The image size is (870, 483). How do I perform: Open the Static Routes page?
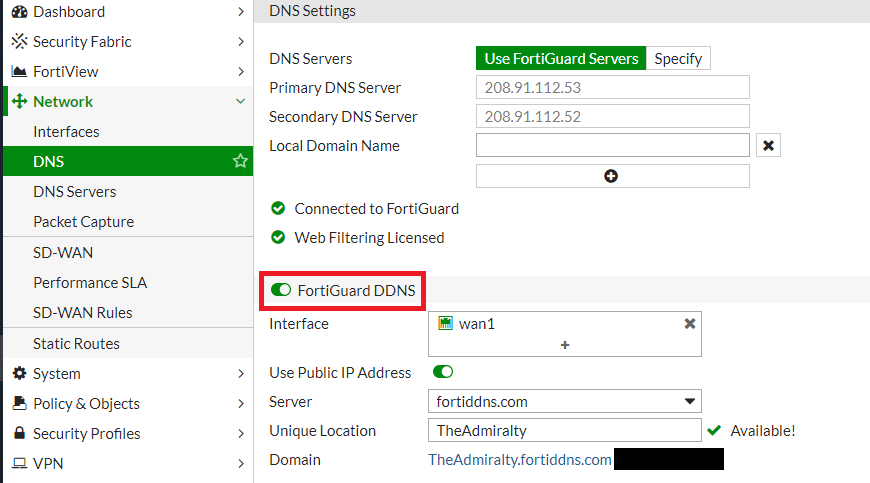click(128, 343)
